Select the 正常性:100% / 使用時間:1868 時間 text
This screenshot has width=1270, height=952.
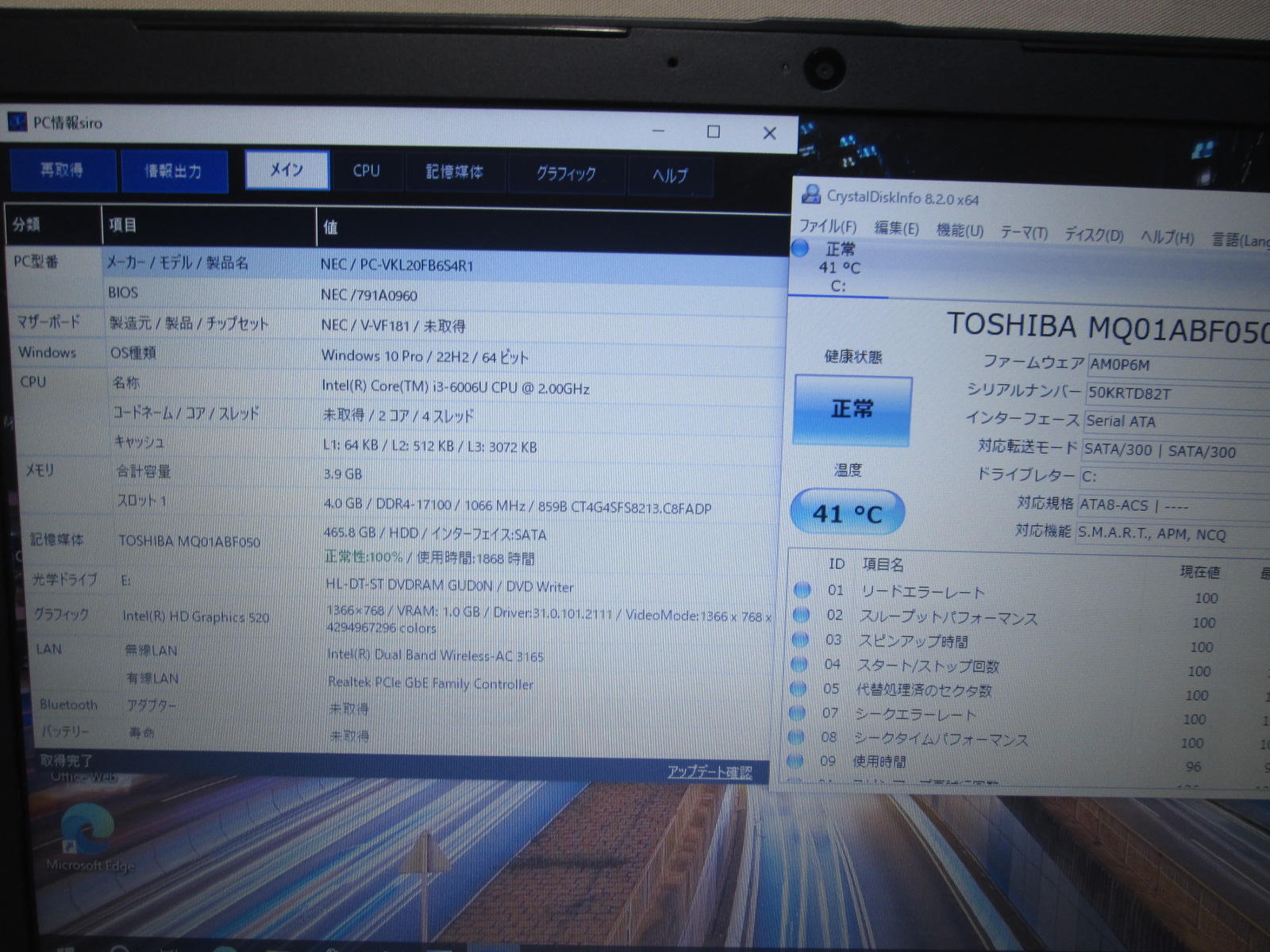click(x=429, y=558)
